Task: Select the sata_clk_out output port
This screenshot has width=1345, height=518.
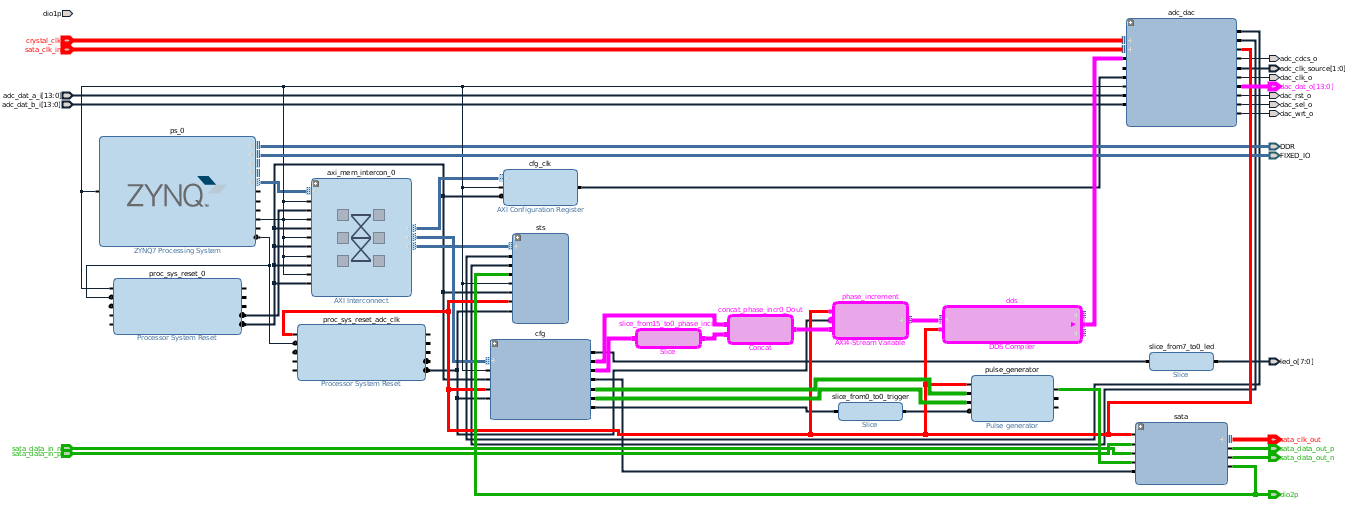Action: coord(1274,439)
